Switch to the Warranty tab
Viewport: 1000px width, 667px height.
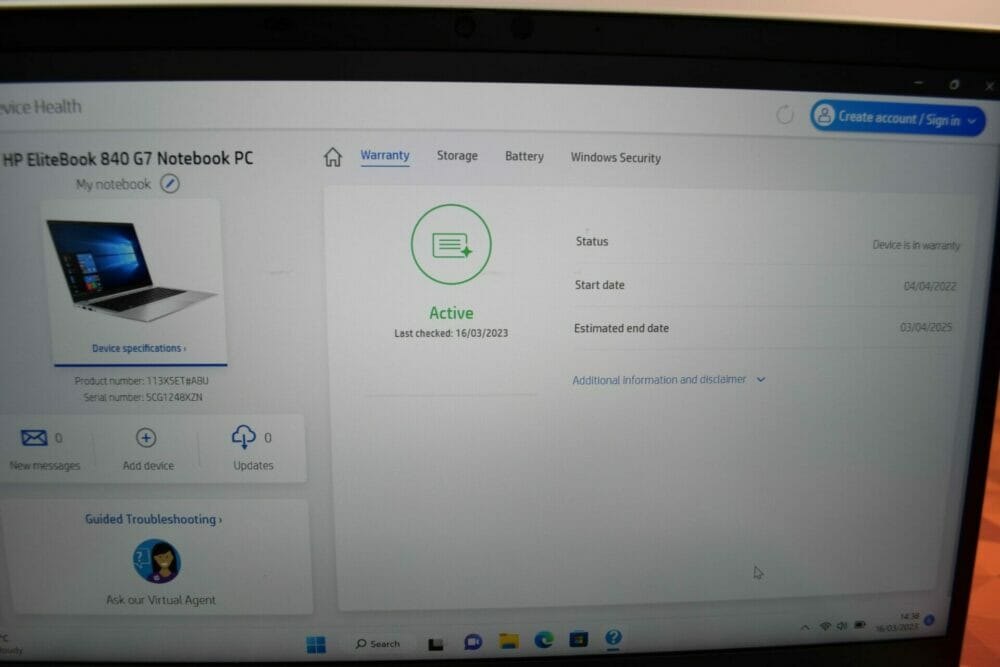click(x=385, y=155)
